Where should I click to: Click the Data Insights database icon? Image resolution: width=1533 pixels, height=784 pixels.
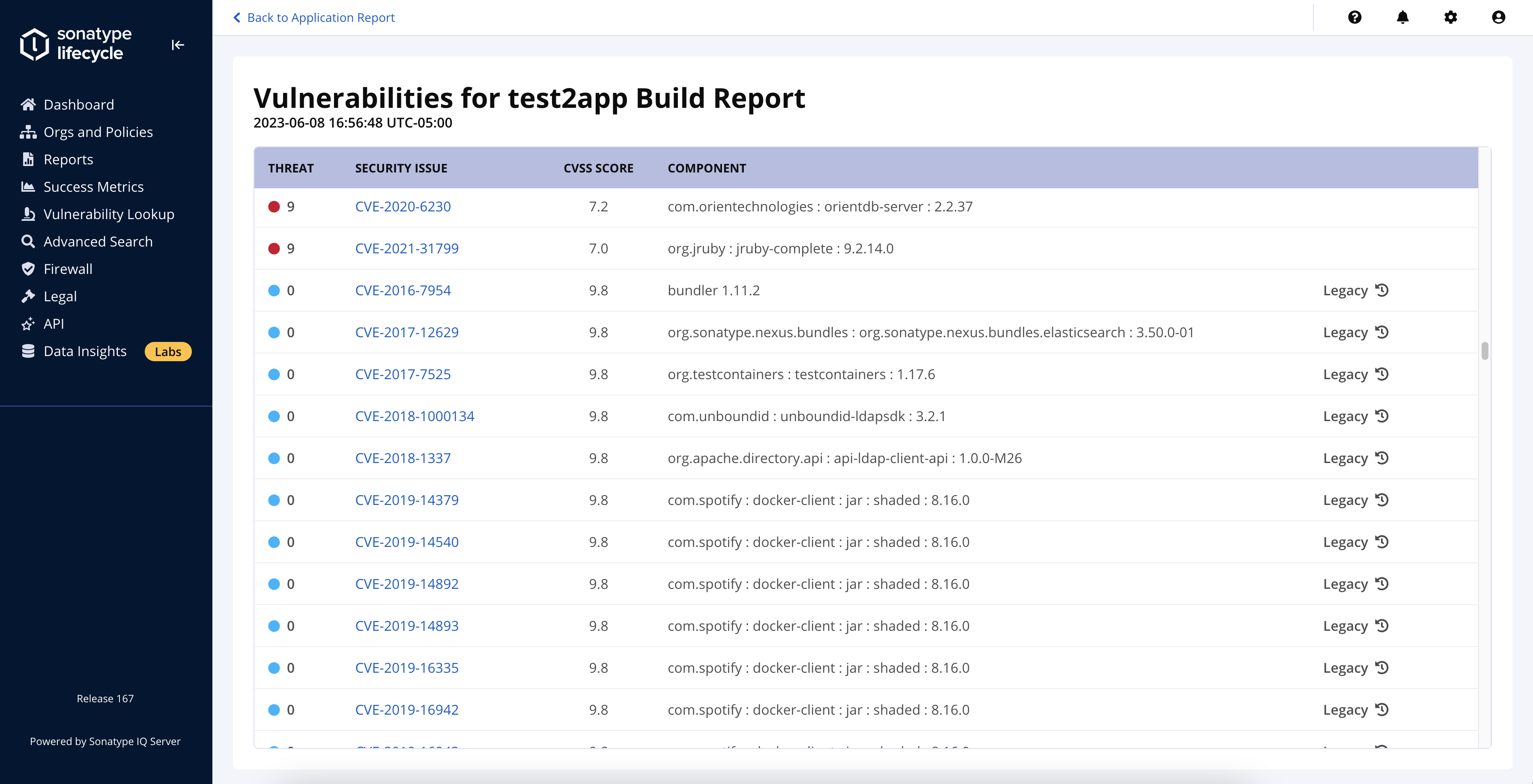tap(28, 351)
